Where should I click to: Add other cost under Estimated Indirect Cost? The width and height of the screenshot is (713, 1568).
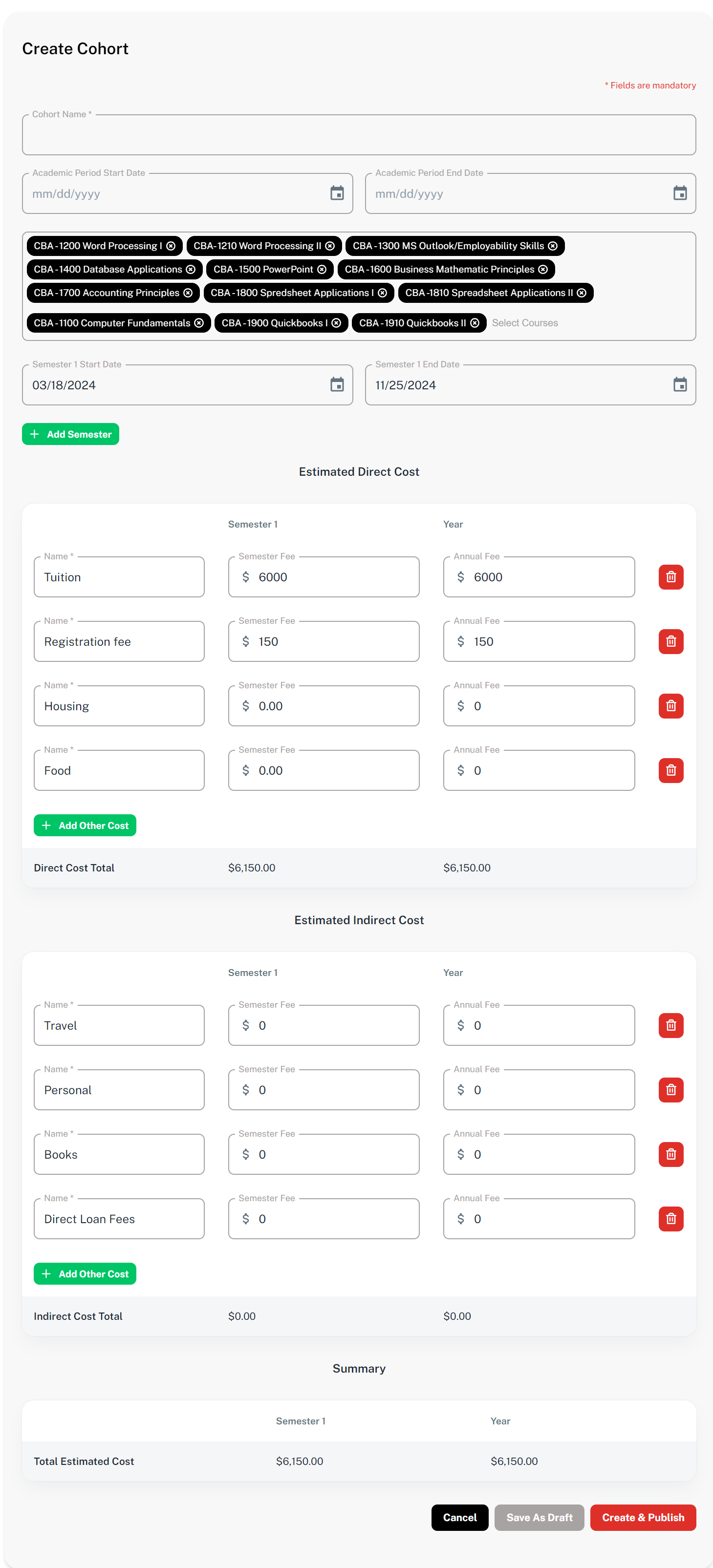(x=85, y=1274)
